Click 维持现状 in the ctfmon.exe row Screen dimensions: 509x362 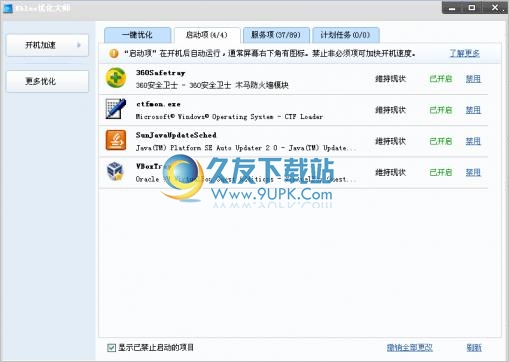coord(390,110)
